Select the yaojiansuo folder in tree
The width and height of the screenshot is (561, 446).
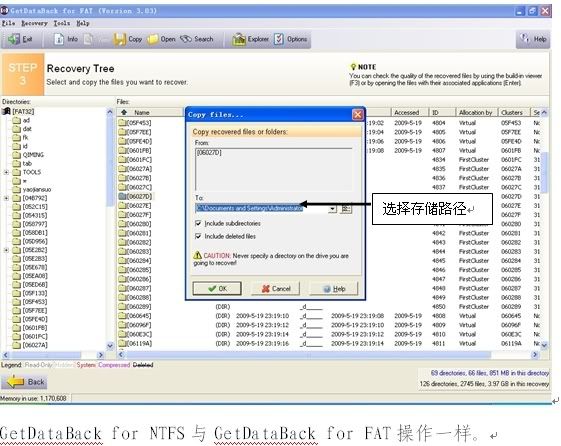pos(37,190)
